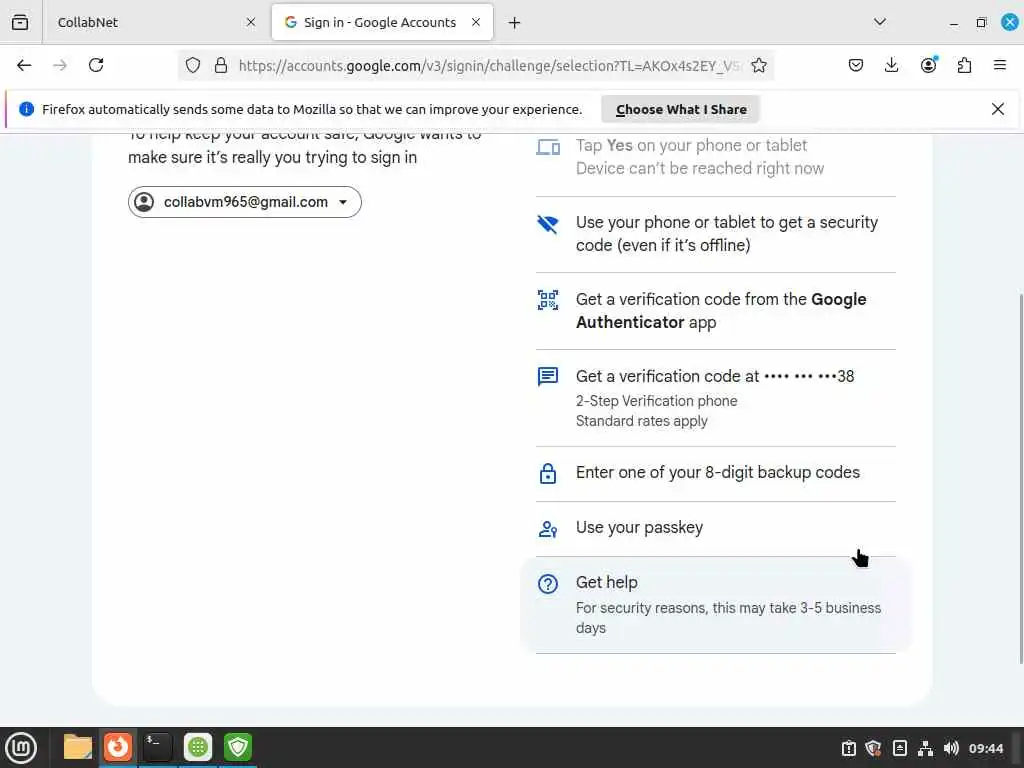Click the offline wifi-off icon
The height and width of the screenshot is (768, 1024).
pos(548,224)
